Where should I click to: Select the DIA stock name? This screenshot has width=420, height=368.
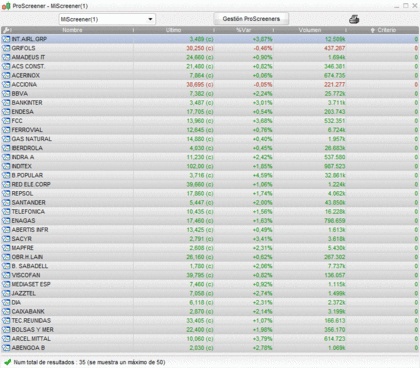[x=16, y=302]
